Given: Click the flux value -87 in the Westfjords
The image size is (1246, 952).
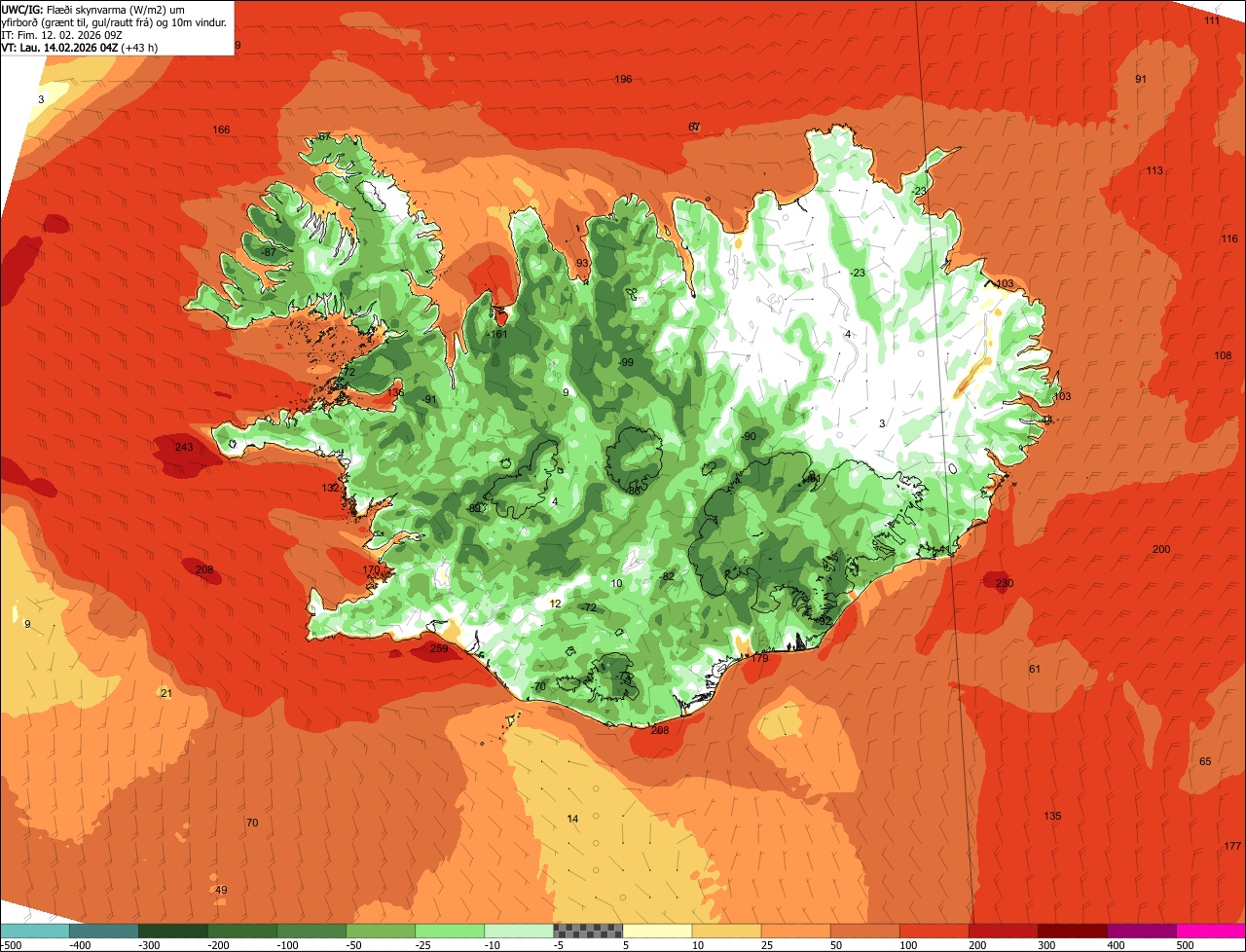Looking at the screenshot, I should [269, 252].
